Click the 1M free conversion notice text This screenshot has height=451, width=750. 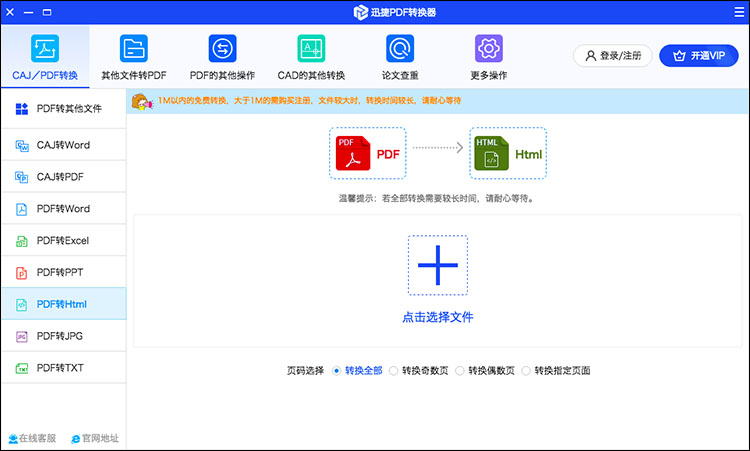[309, 100]
